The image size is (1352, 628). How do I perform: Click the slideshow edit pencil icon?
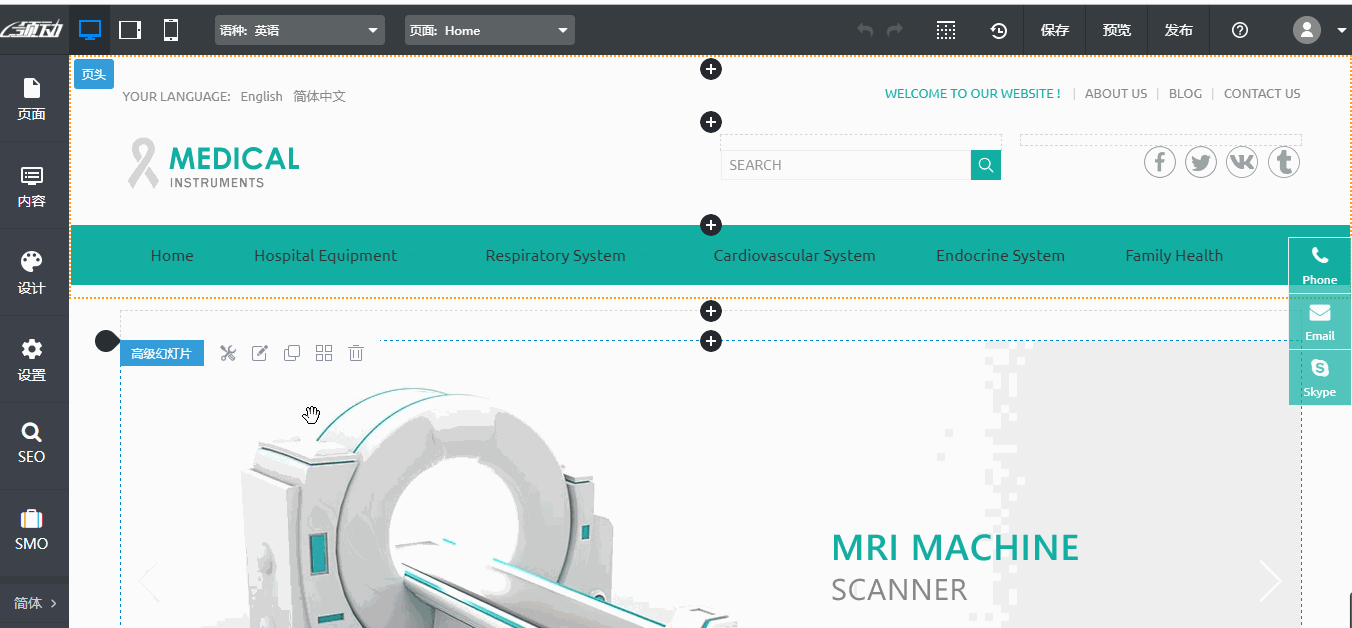[x=260, y=353]
